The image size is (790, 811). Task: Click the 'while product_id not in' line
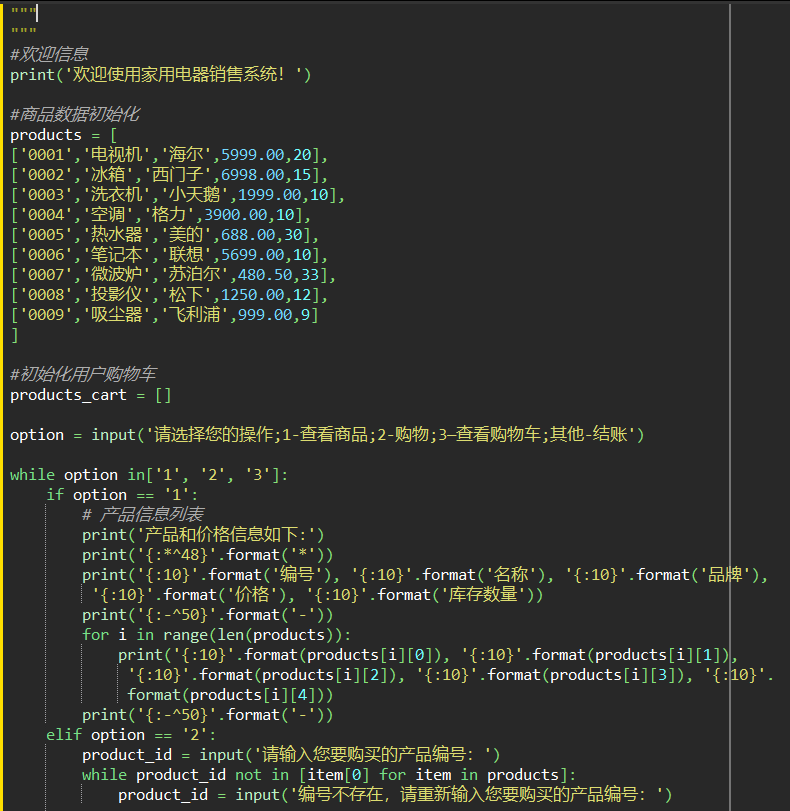click(x=329, y=775)
